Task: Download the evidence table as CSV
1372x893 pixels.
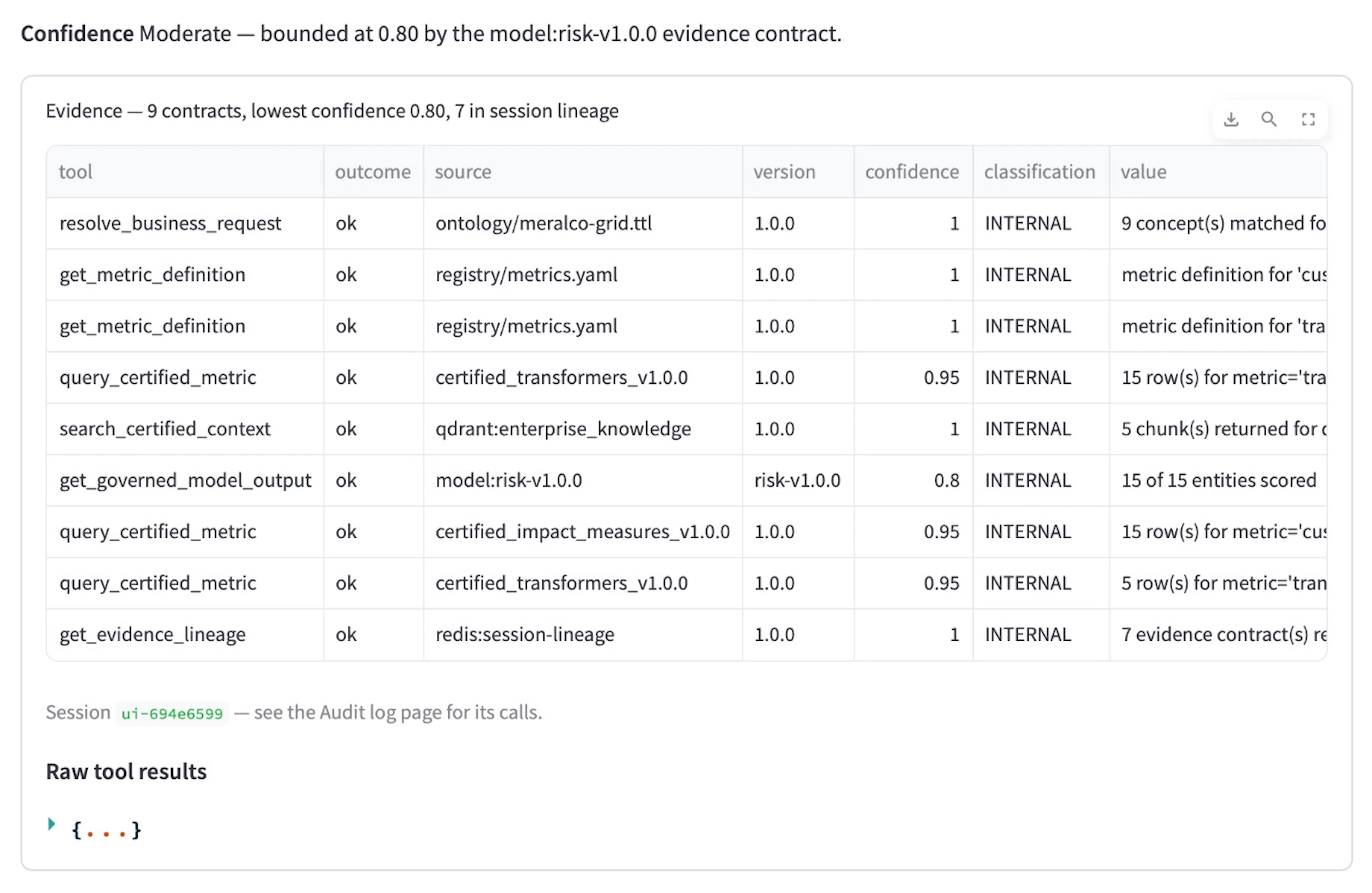Action: tap(1231, 119)
